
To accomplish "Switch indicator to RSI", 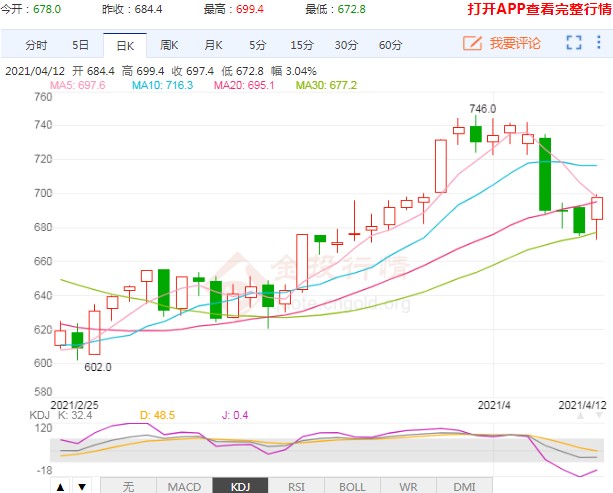I will pyautogui.click(x=296, y=486).
